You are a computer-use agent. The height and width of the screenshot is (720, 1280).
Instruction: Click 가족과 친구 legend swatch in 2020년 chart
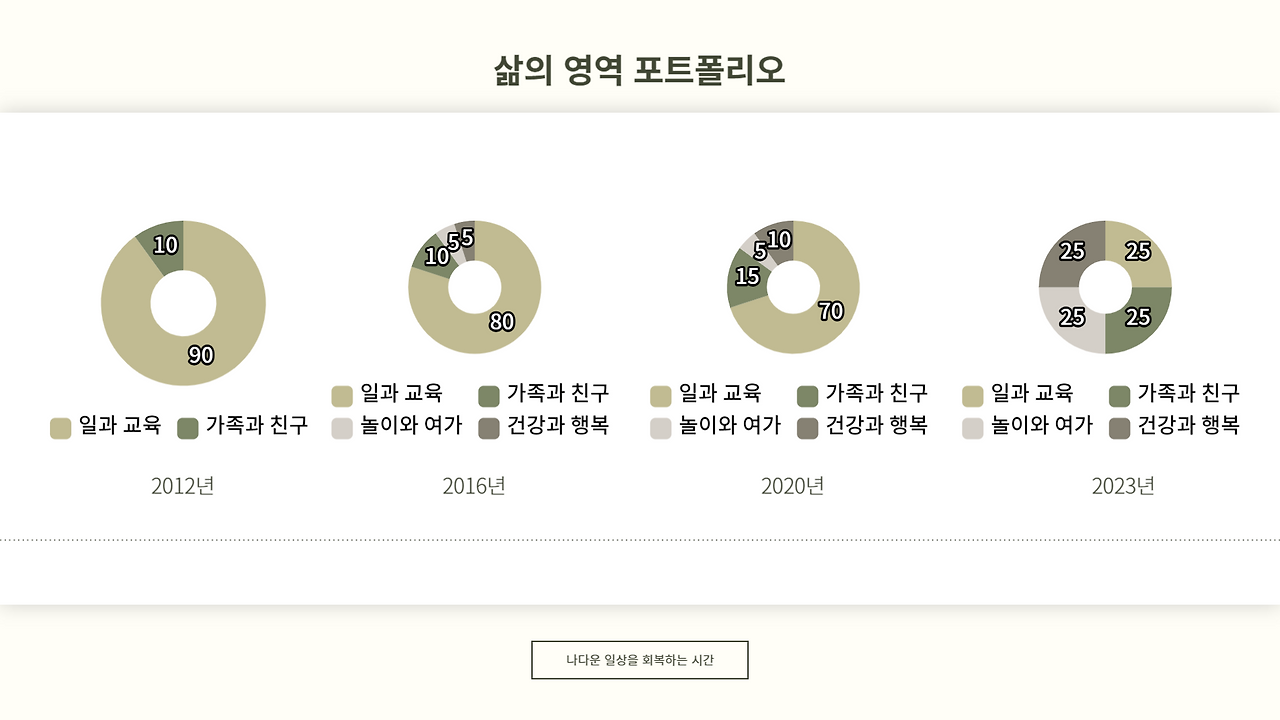(807, 395)
